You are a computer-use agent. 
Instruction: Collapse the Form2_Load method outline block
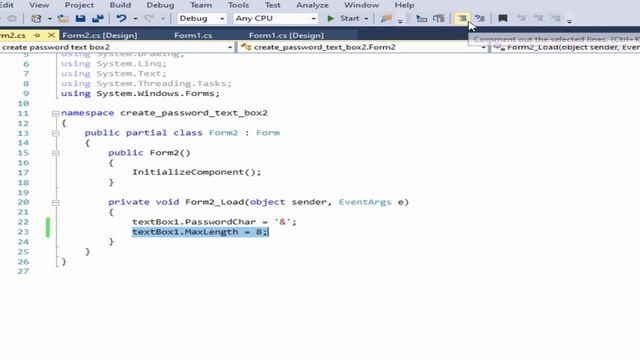pos(56,203)
